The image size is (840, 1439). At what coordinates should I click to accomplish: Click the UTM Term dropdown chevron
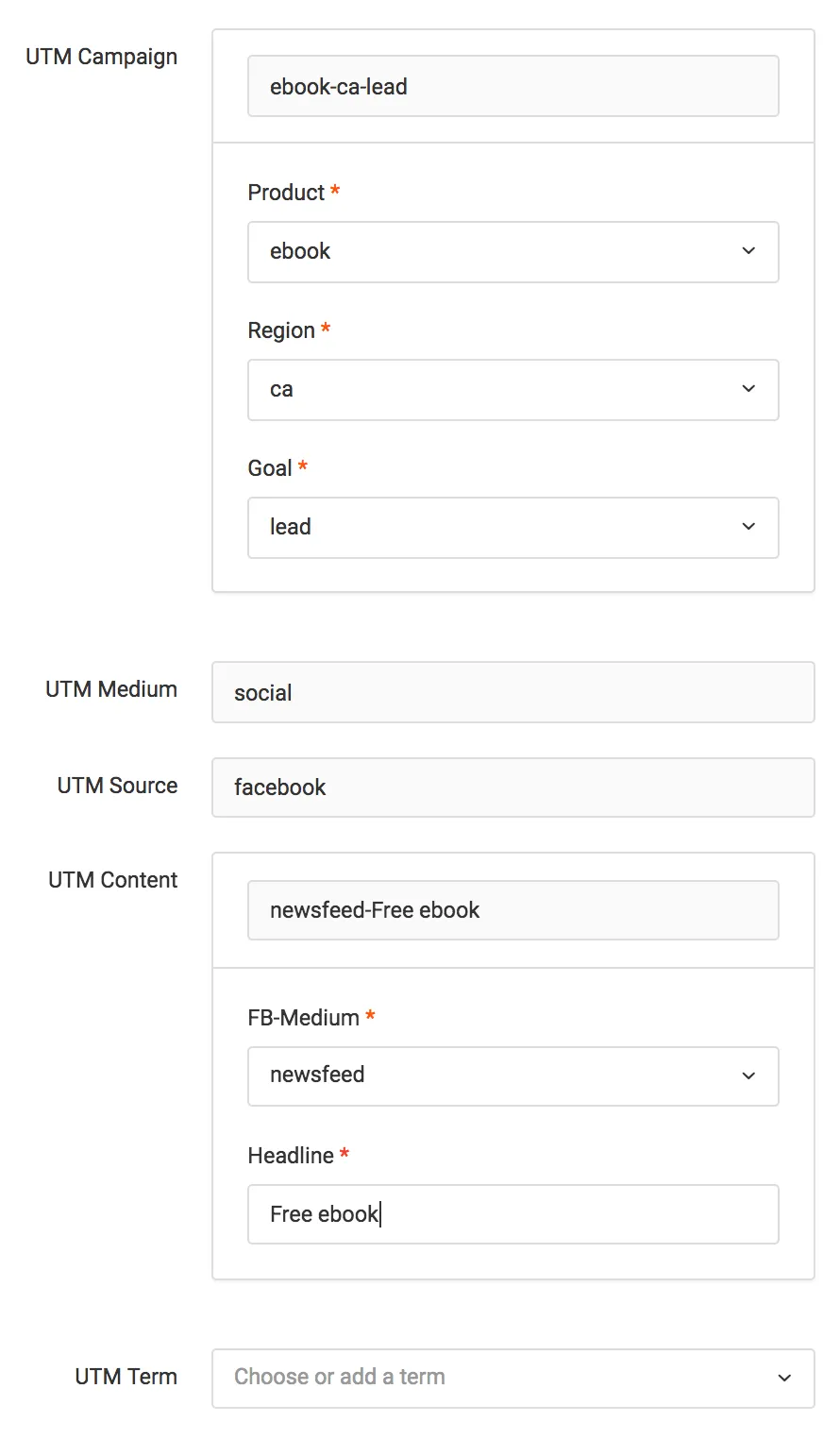(783, 1377)
